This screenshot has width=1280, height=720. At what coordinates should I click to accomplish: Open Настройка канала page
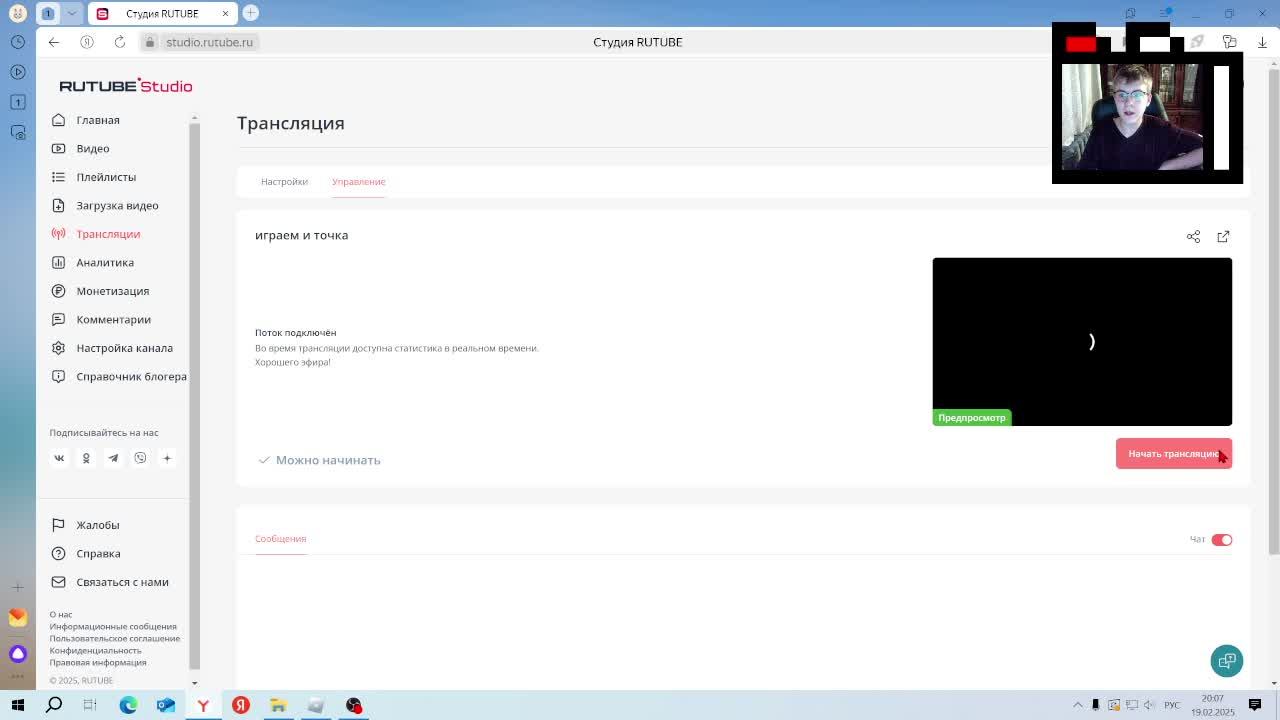pos(124,348)
